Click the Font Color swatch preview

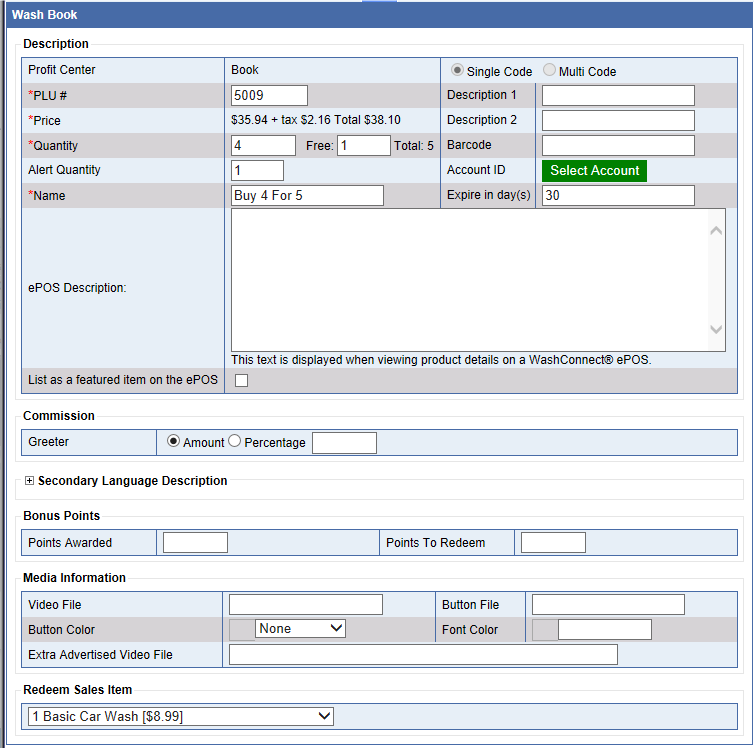click(x=544, y=629)
